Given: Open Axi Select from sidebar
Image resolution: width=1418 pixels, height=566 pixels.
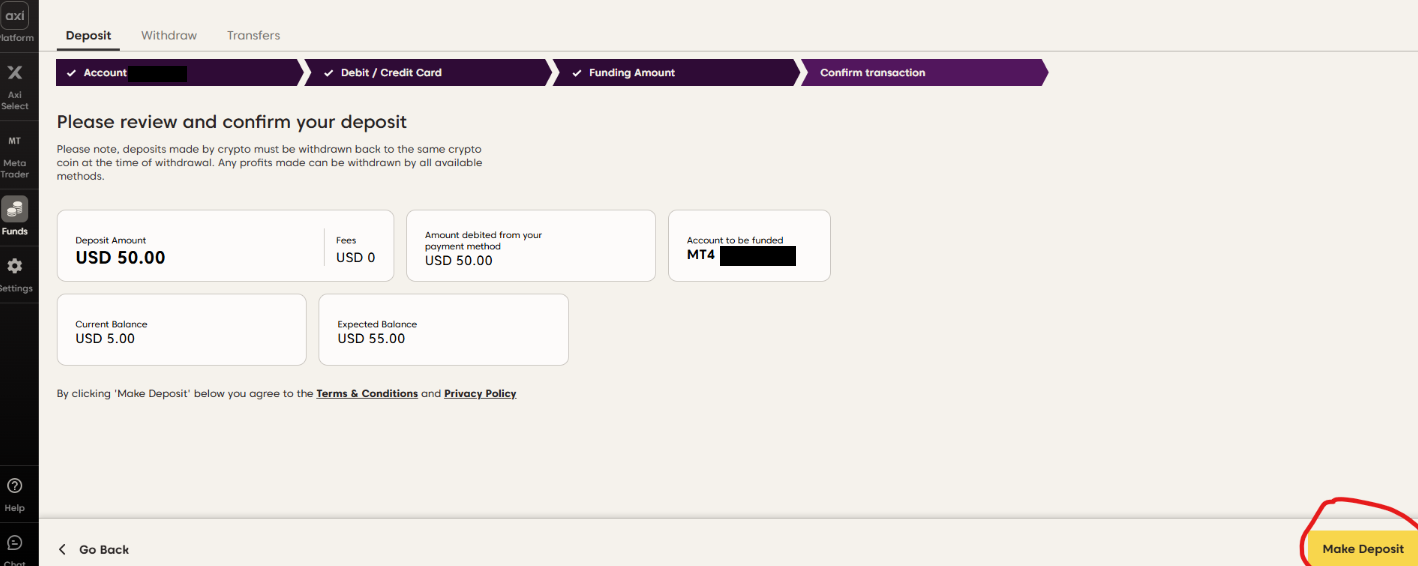Looking at the screenshot, I should point(15,73).
